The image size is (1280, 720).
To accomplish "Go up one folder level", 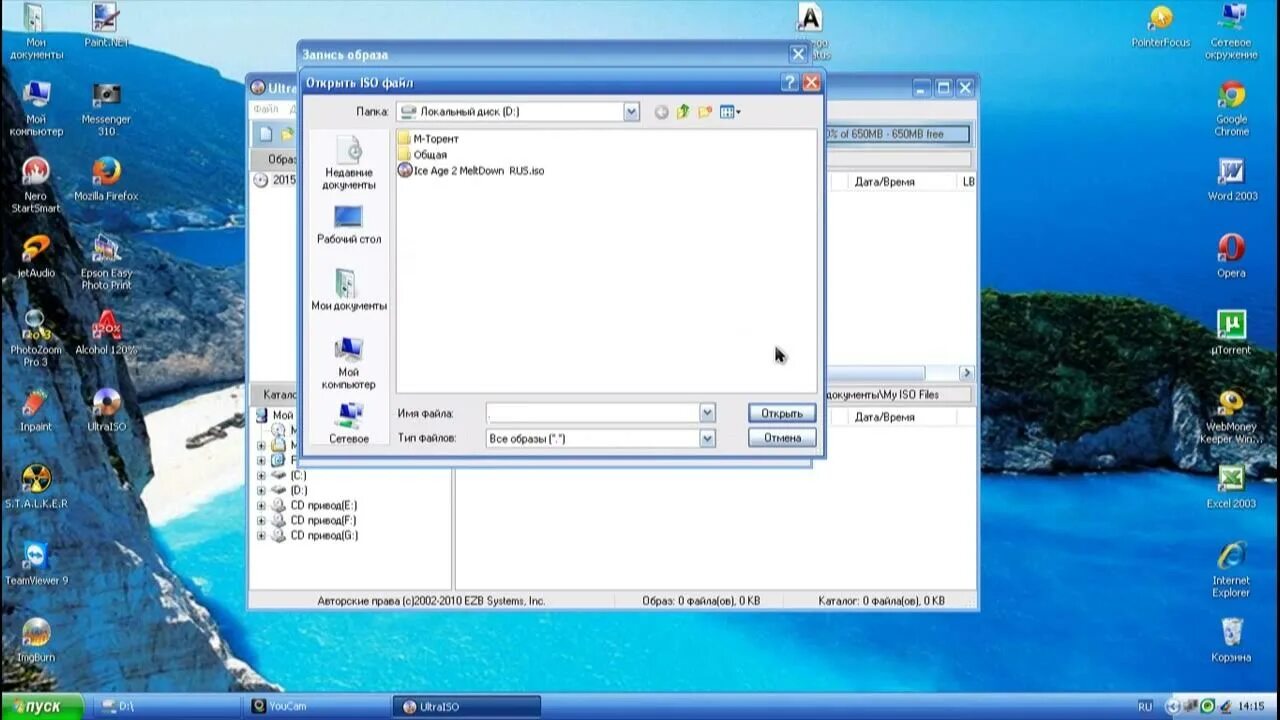I will (x=683, y=112).
